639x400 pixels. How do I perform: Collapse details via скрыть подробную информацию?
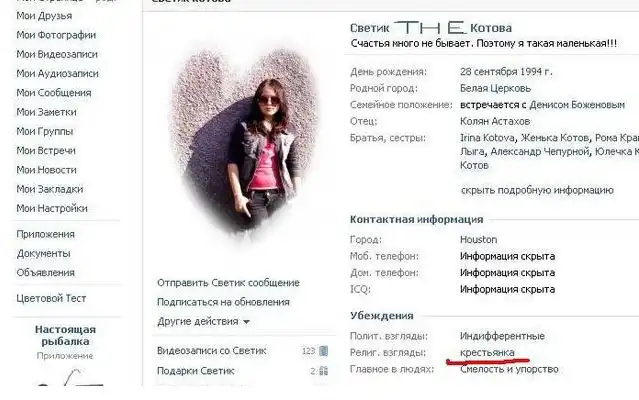click(x=537, y=190)
